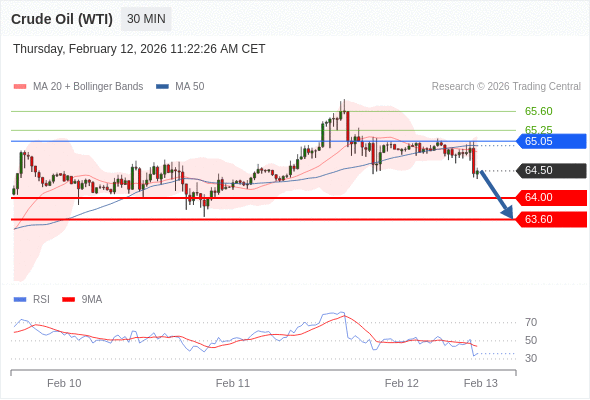
Task: Select the Crude Oil (WTI) title
Action: click(62, 19)
